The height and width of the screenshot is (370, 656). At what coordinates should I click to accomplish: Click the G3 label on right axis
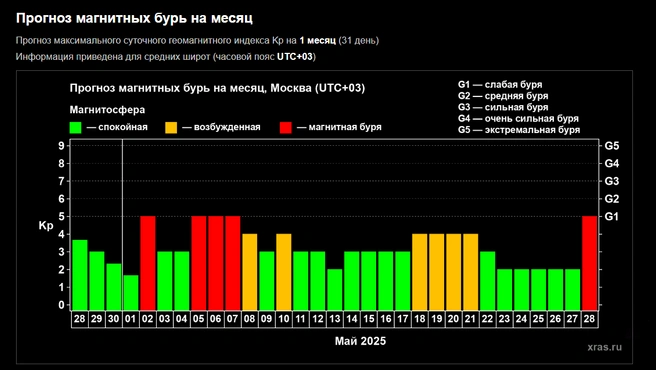point(612,181)
